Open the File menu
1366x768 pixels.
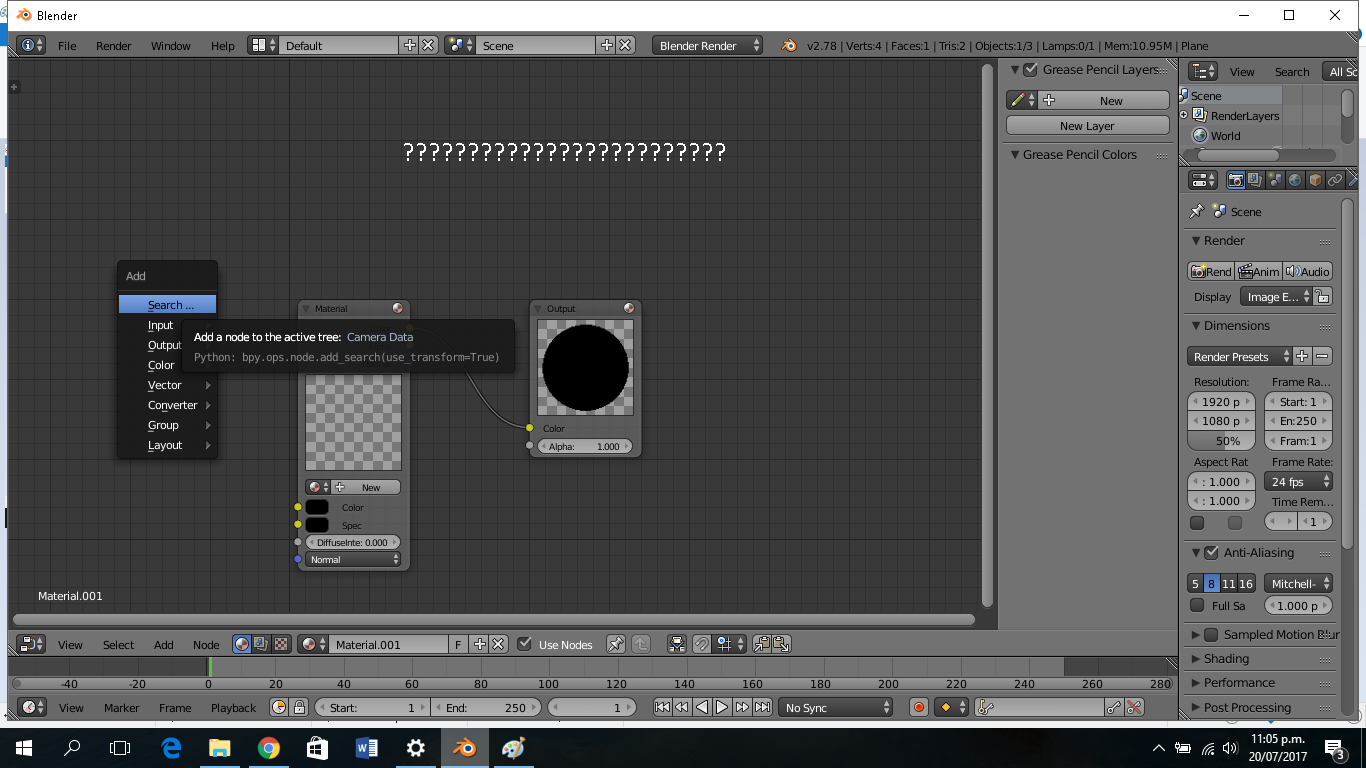(67, 46)
